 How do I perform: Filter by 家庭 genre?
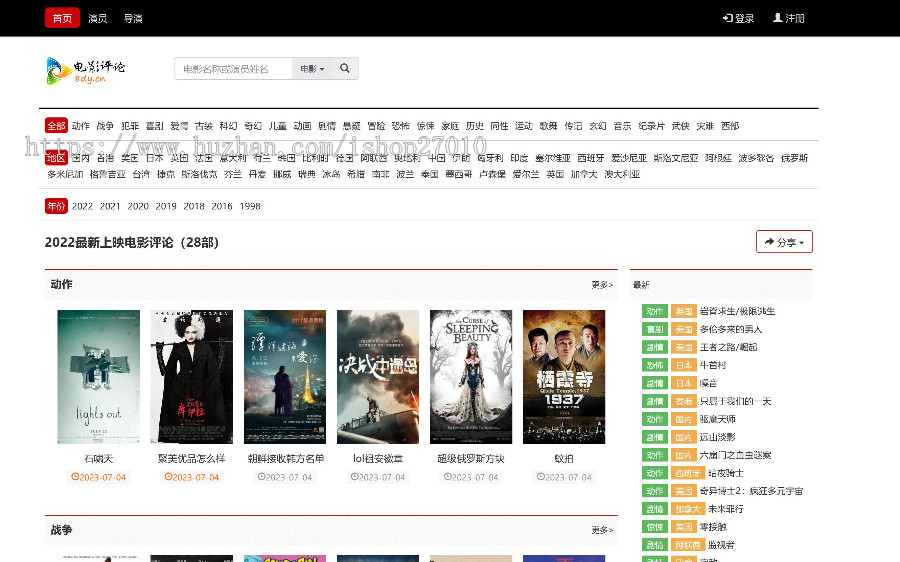pos(450,126)
